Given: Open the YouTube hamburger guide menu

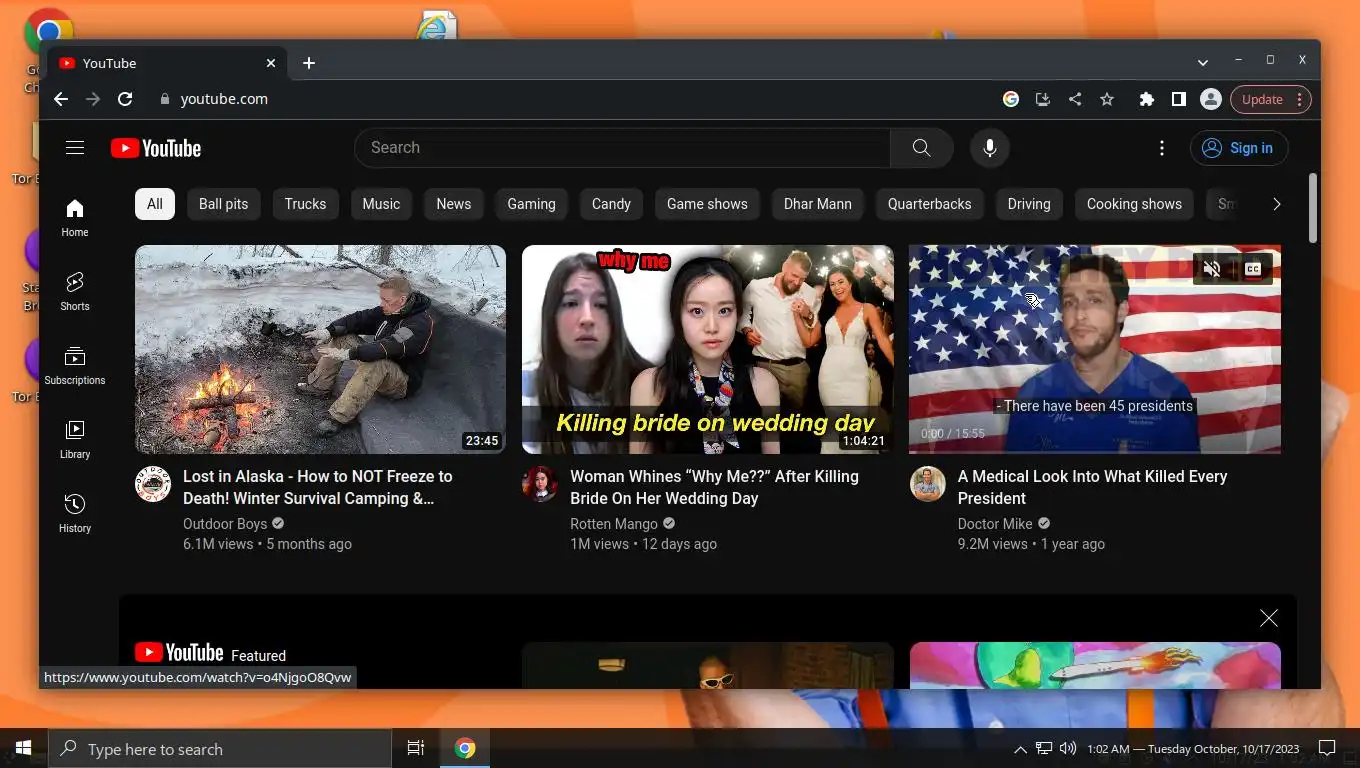Looking at the screenshot, I should [75, 148].
